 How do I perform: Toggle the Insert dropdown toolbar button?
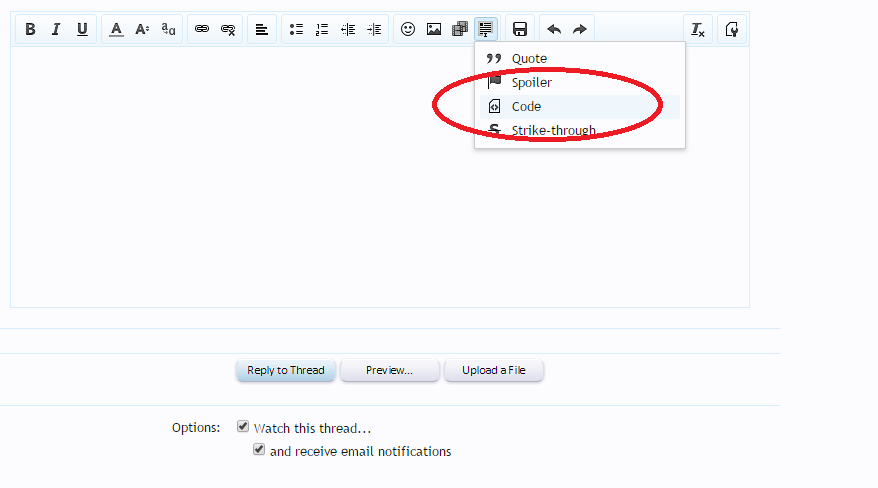pyautogui.click(x=485, y=29)
